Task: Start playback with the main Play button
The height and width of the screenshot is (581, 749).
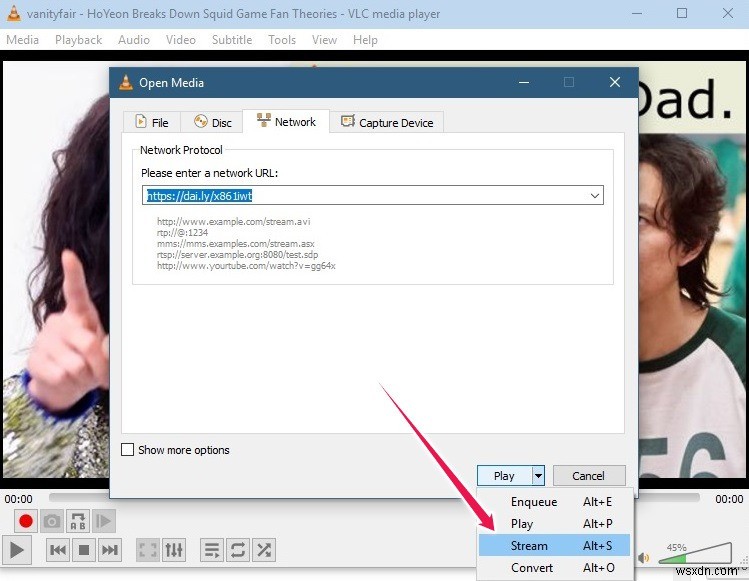Action: click(17, 550)
